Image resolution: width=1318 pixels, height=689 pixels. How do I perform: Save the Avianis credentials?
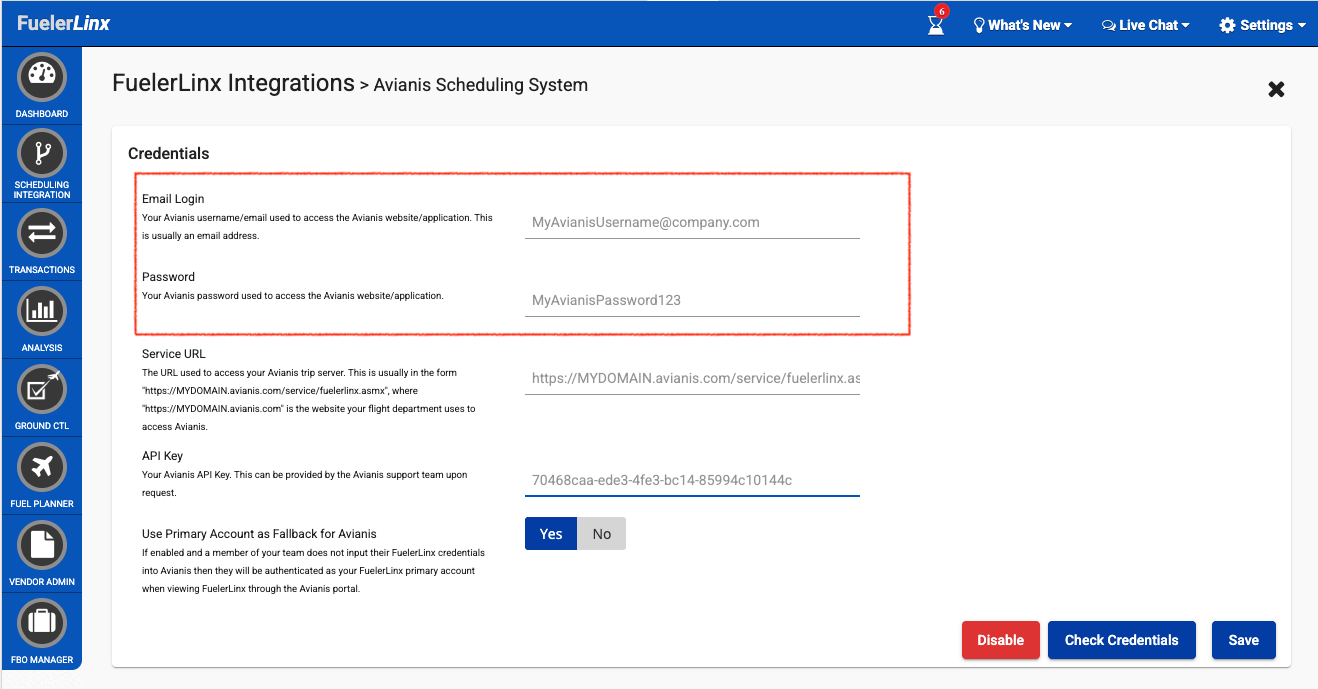click(x=1243, y=640)
